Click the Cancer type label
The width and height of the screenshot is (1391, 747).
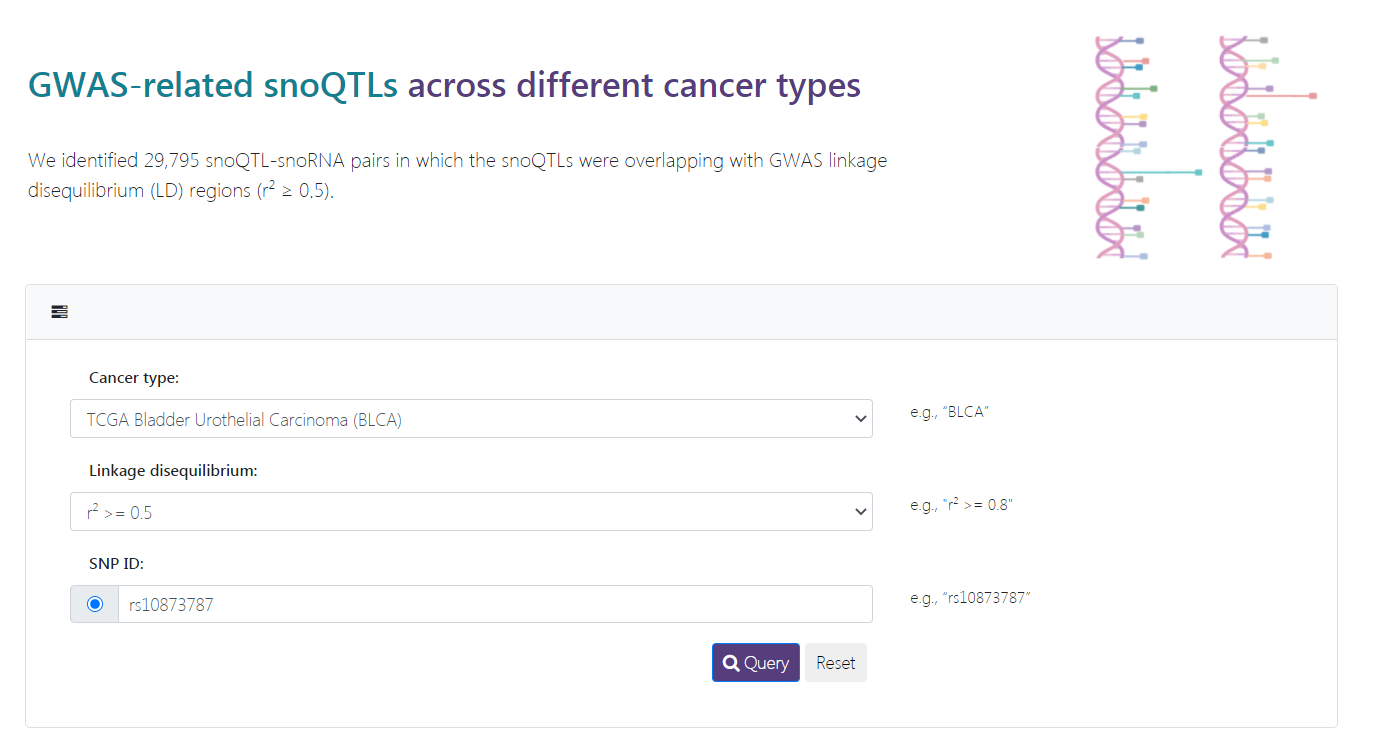coord(134,378)
